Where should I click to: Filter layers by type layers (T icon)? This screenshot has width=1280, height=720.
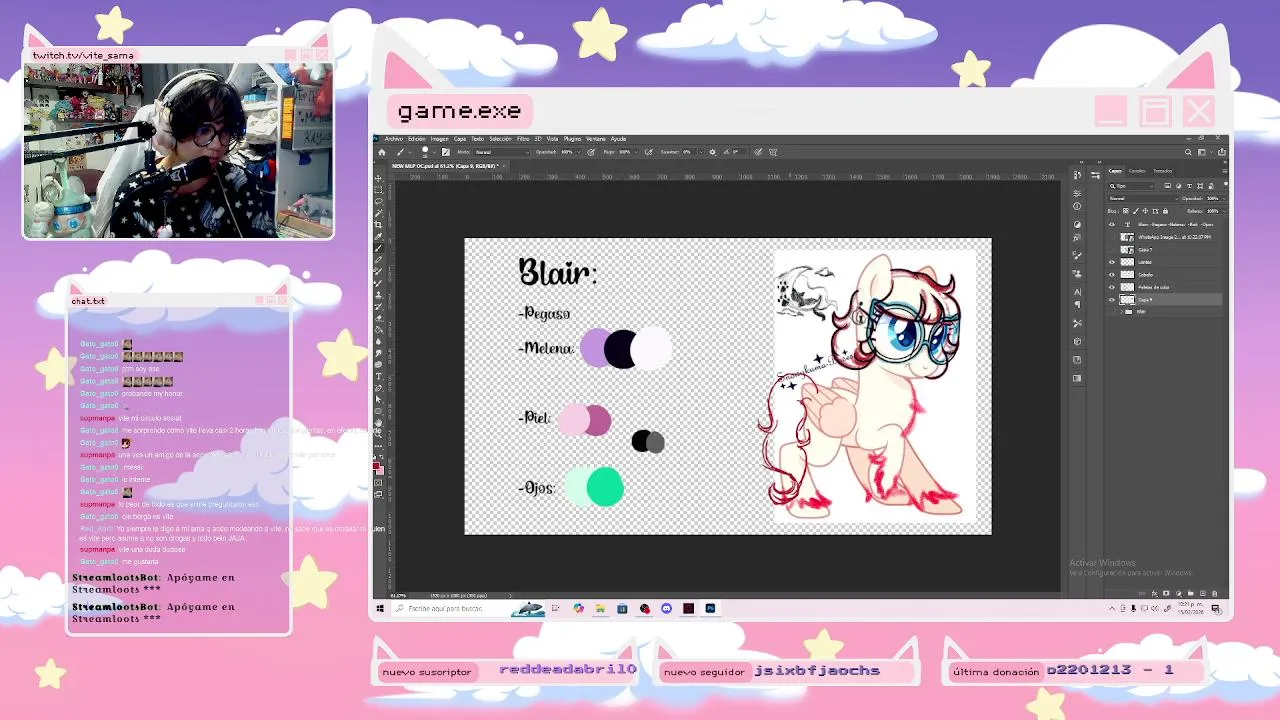[1189, 186]
